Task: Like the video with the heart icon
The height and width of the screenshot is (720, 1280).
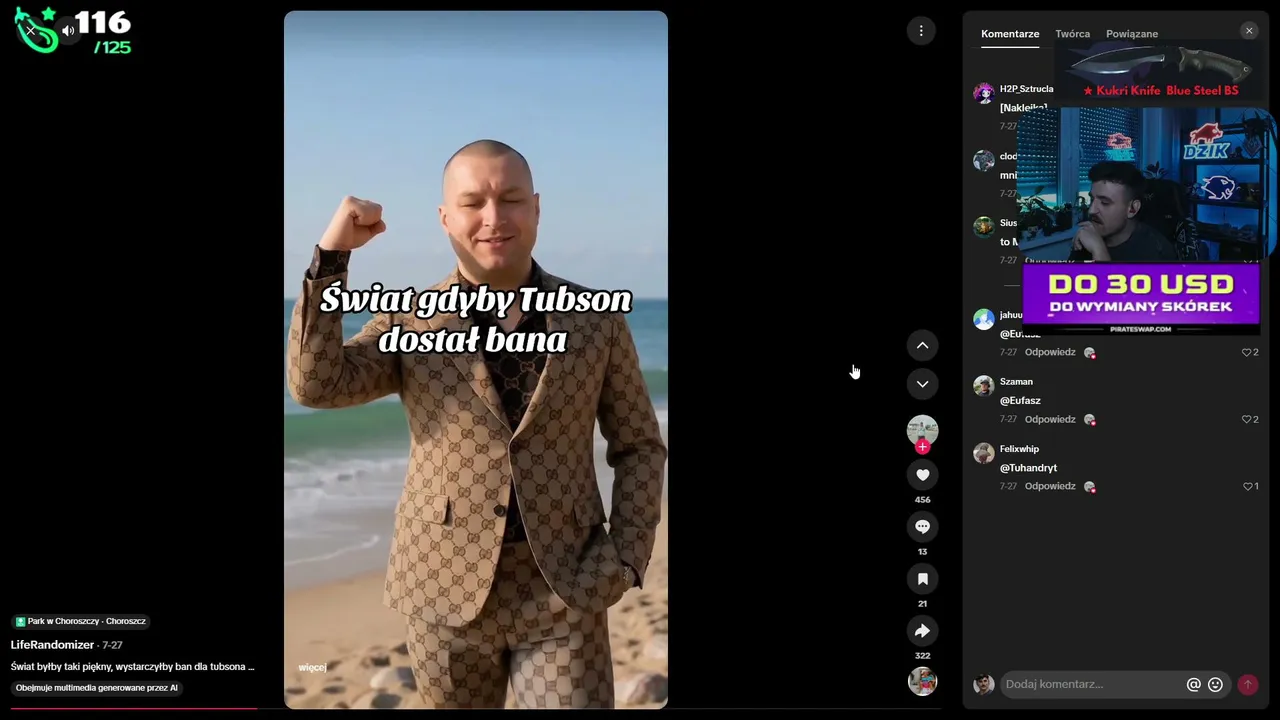Action: pos(922,475)
